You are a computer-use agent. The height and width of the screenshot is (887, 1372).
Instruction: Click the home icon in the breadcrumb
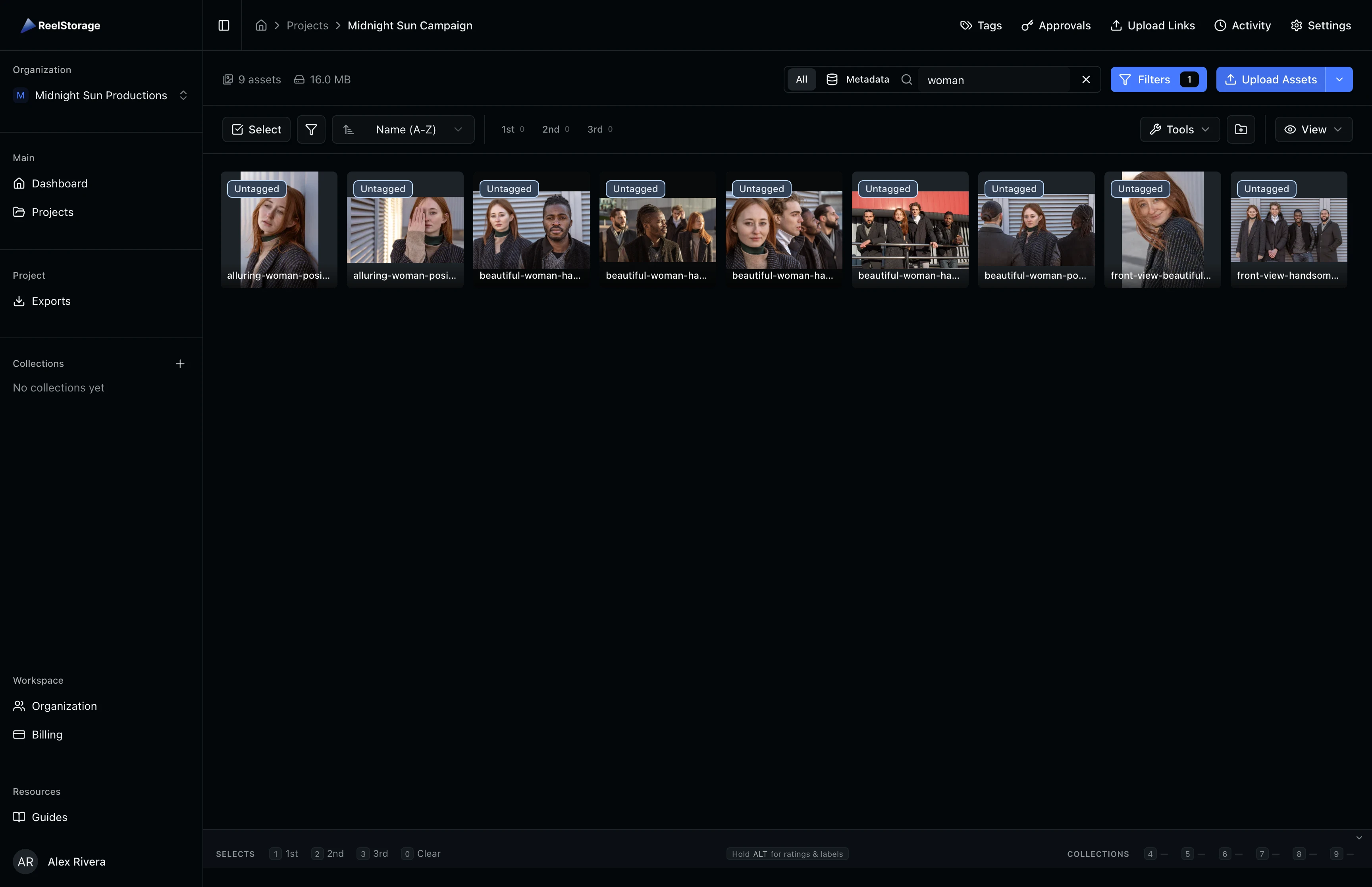coord(261,25)
